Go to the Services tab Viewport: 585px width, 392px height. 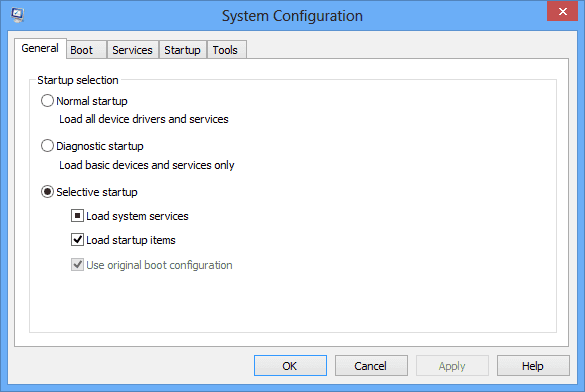132,50
